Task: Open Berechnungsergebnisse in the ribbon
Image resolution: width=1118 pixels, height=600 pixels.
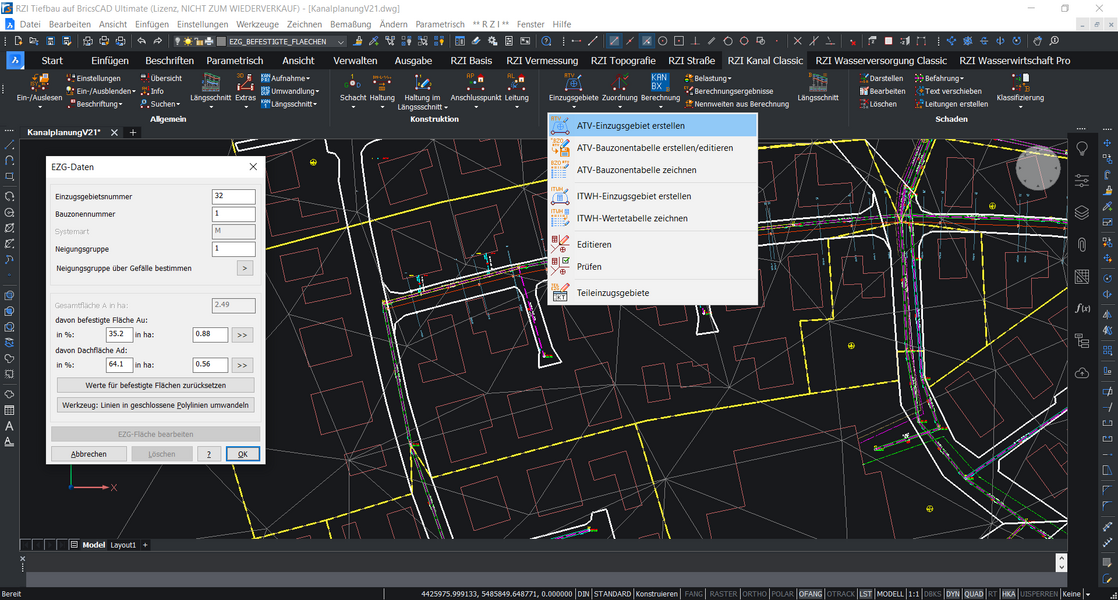Action: 729,91
